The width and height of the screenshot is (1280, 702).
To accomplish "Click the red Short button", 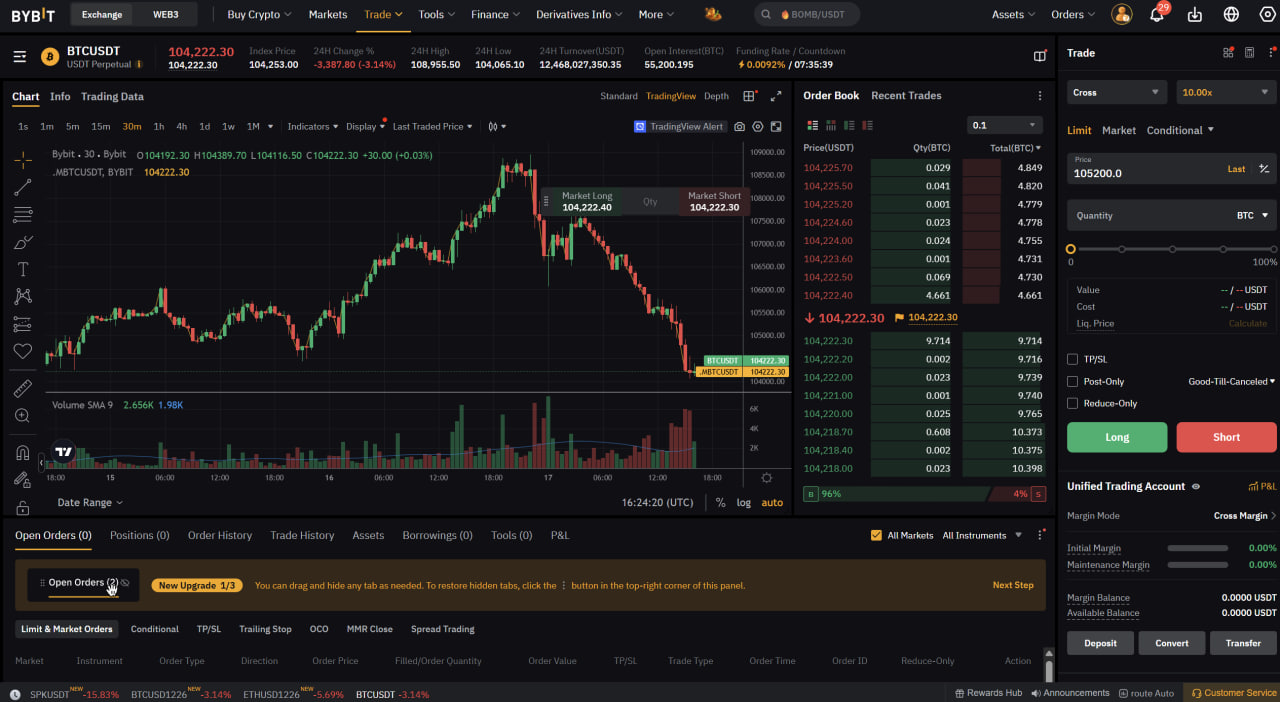I will pyautogui.click(x=1226, y=437).
